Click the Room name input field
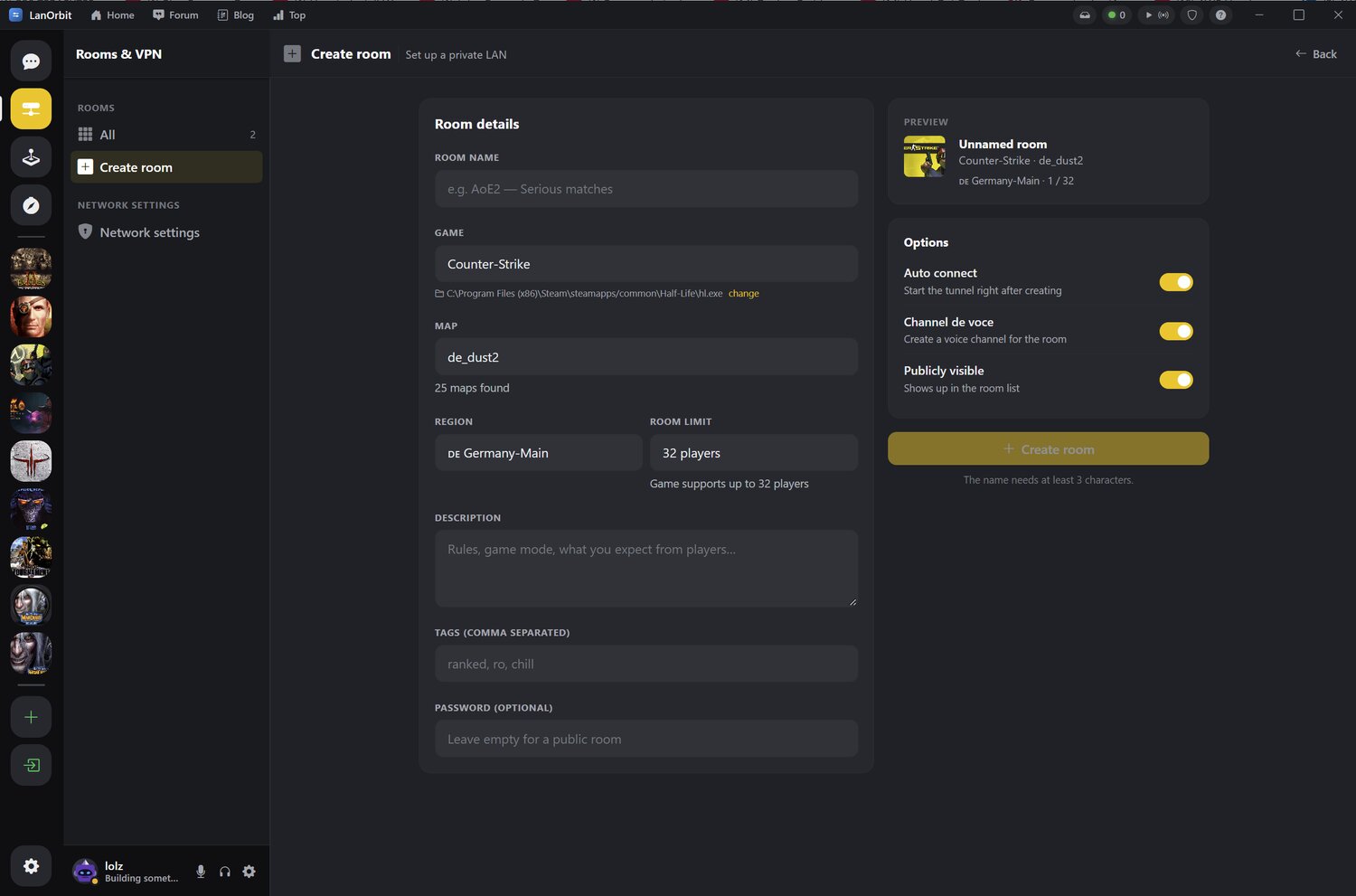Screen dimensions: 1356x896 pos(646,189)
